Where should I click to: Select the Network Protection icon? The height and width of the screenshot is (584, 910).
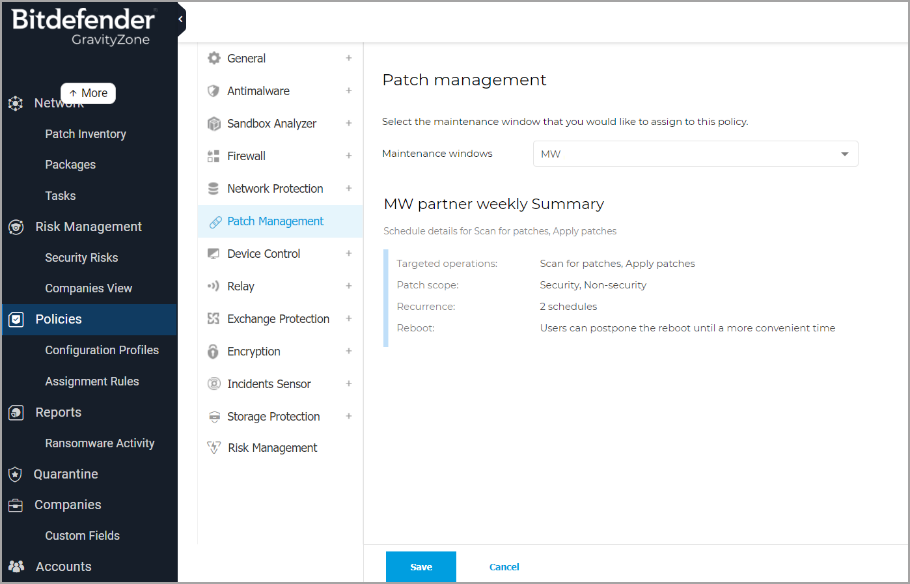click(x=214, y=188)
